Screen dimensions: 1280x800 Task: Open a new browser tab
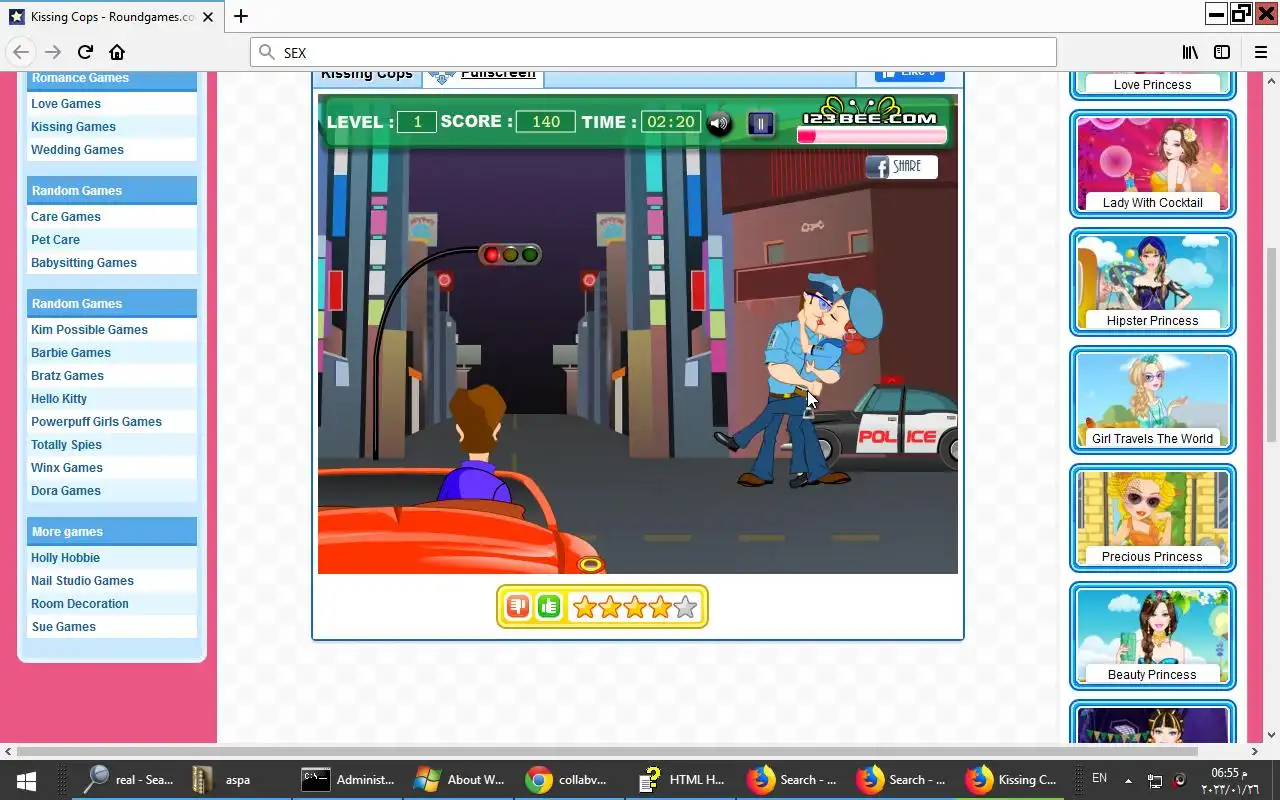coord(240,16)
